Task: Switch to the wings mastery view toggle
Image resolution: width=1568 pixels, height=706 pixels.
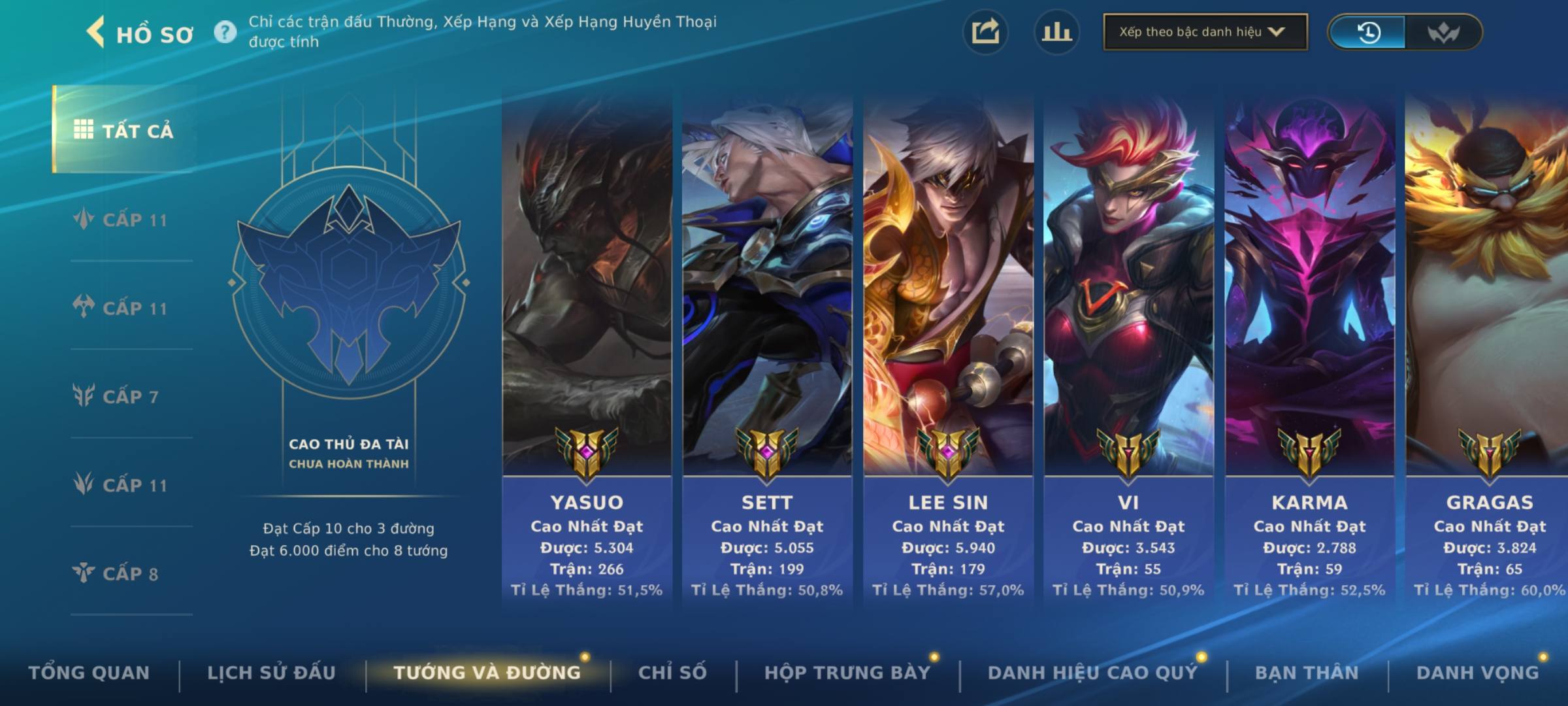Action: click(1443, 32)
